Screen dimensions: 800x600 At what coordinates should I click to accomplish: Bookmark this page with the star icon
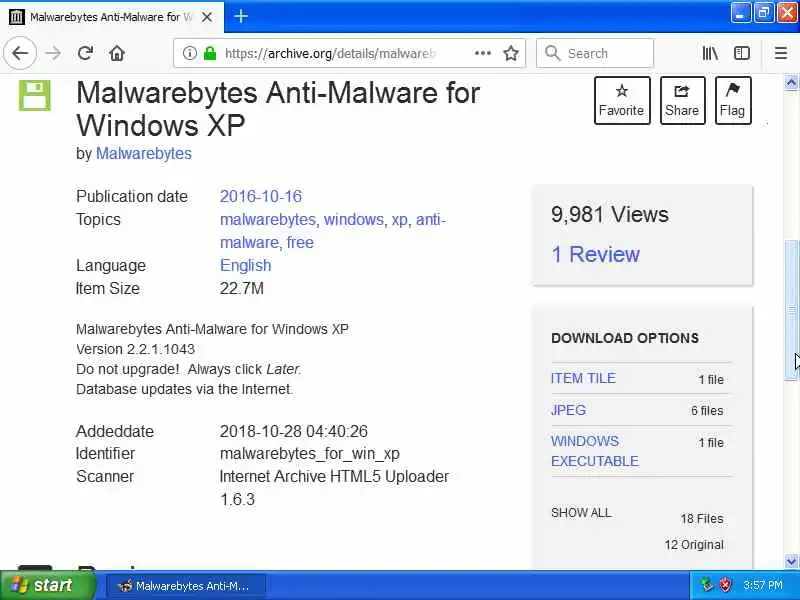click(x=511, y=53)
